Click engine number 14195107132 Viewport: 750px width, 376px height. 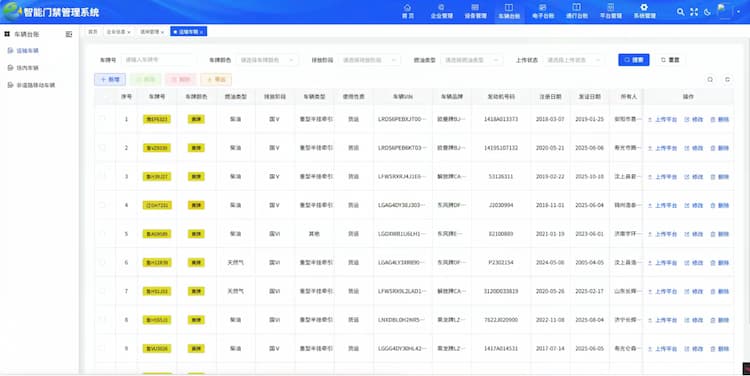[501, 148]
